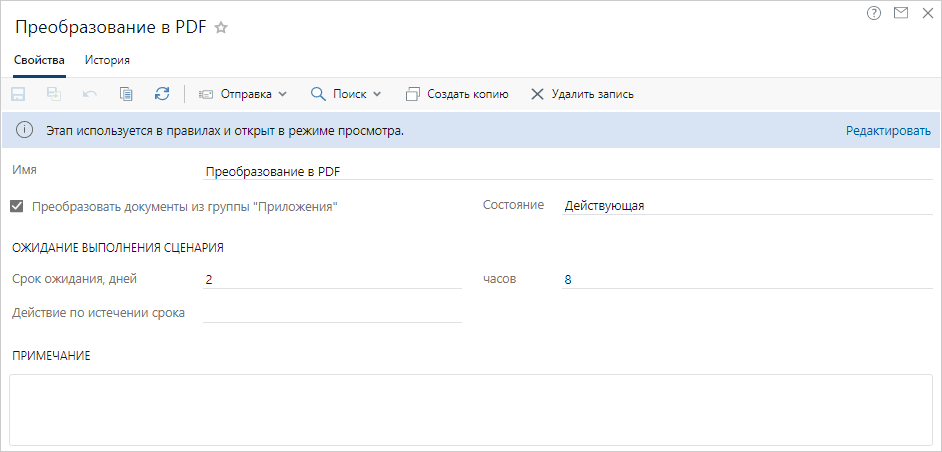The image size is (942, 452).
Task: Switch to the История tab
Action: (x=107, y=60)
